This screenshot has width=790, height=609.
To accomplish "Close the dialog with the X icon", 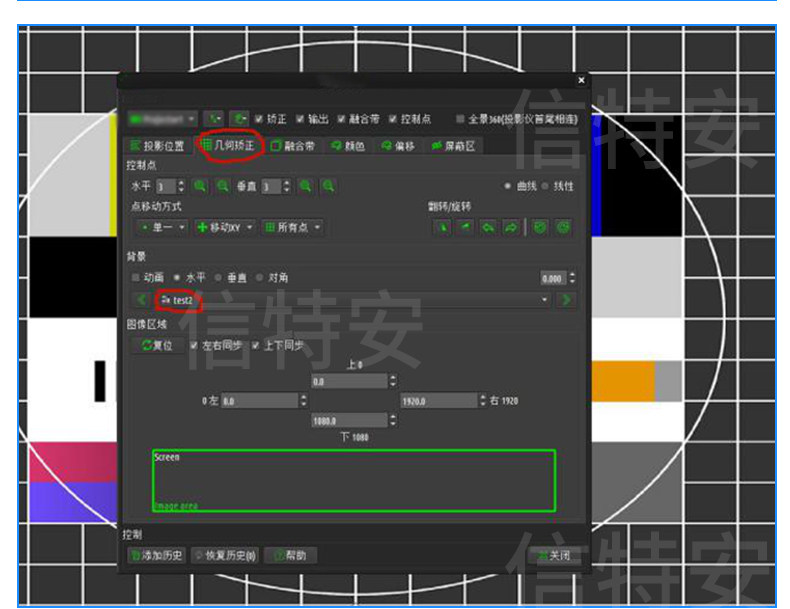I will click(x=581, y=80).
